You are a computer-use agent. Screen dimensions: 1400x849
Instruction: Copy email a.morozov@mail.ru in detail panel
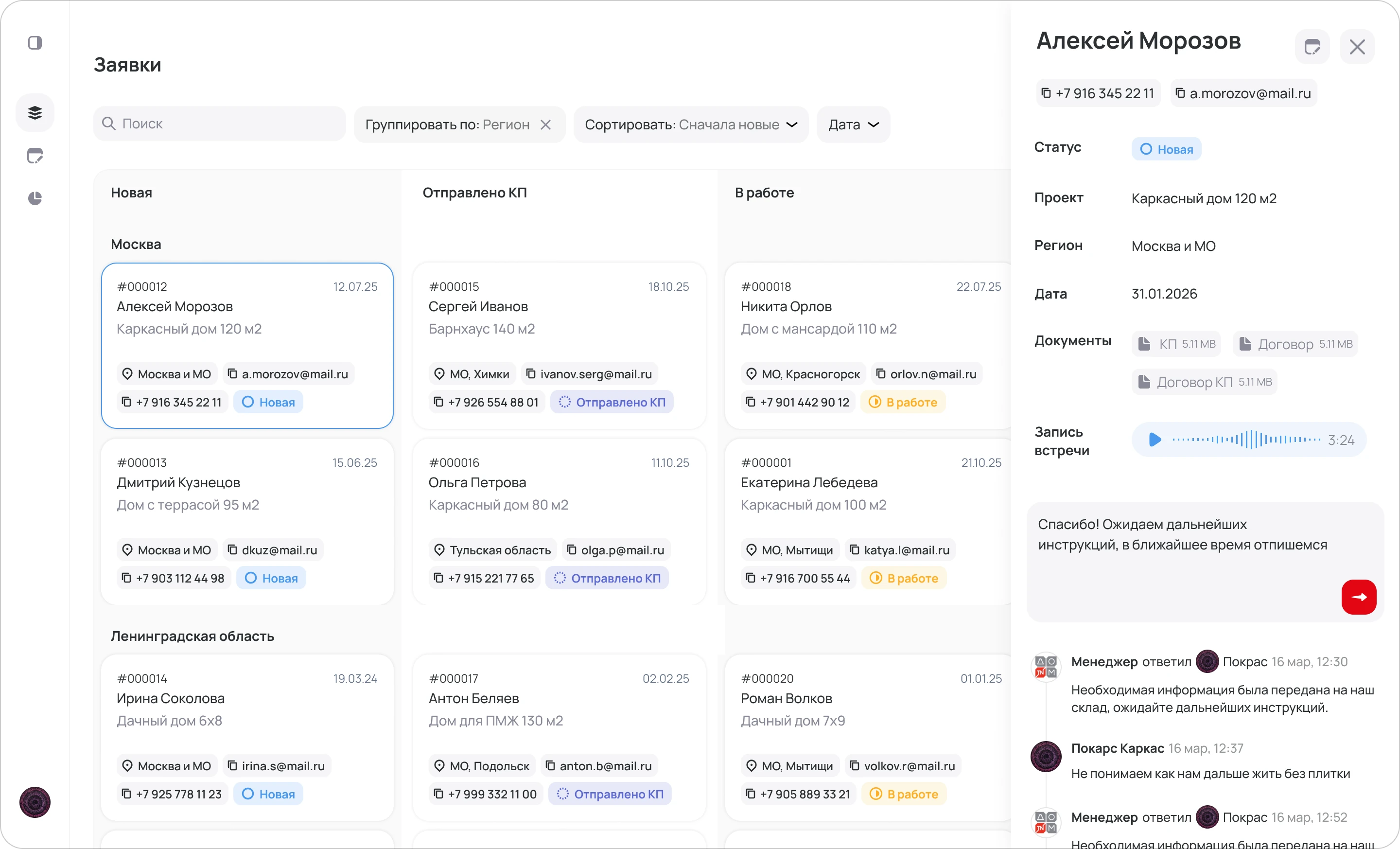point(1243,93)
